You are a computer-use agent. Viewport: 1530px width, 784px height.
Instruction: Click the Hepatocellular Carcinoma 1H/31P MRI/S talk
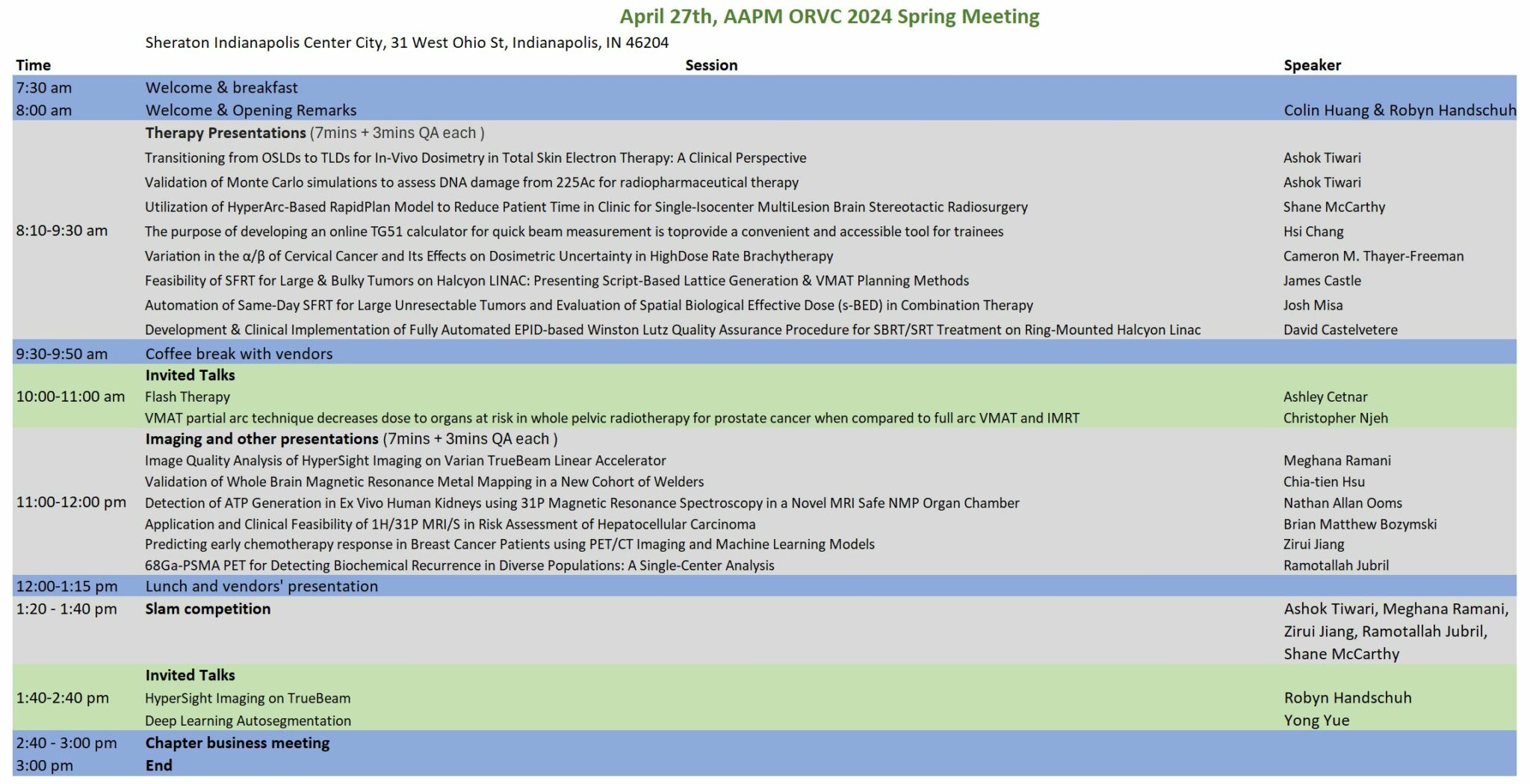[x=450, y=524]
